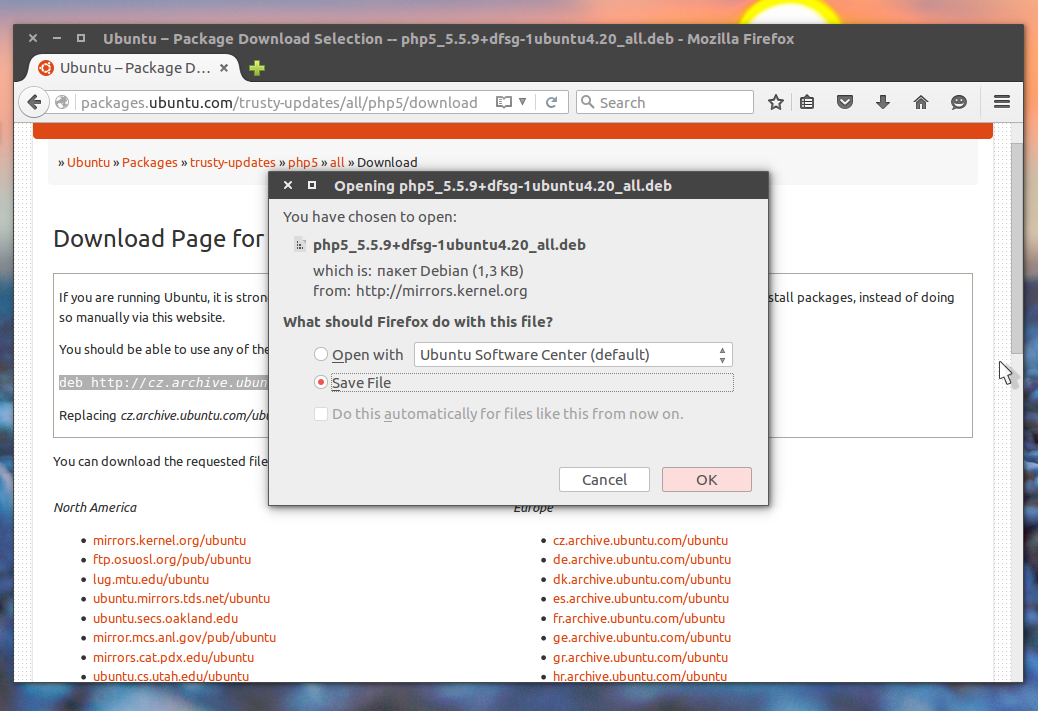Select the Ubuntu – Package D… tab
This screenshot has height=711, width=1038.
[134, 68]
